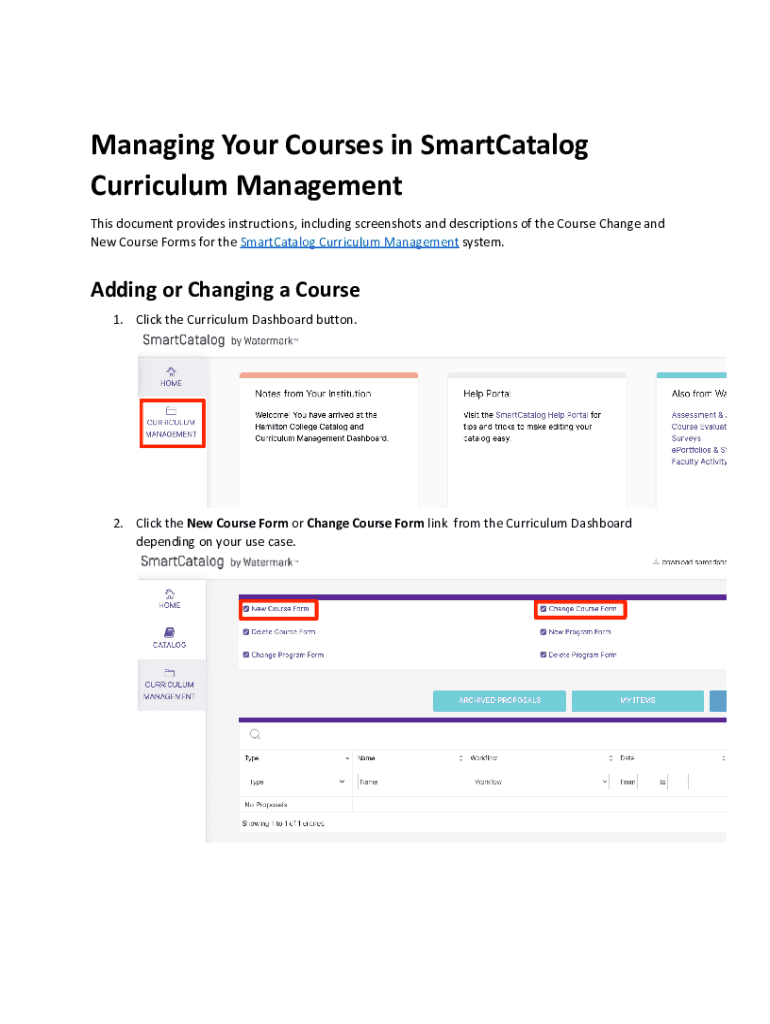This screenshot has width=770, height=1024.
Task: Expand the Type filter dropdown
Action: pos(295,782)
